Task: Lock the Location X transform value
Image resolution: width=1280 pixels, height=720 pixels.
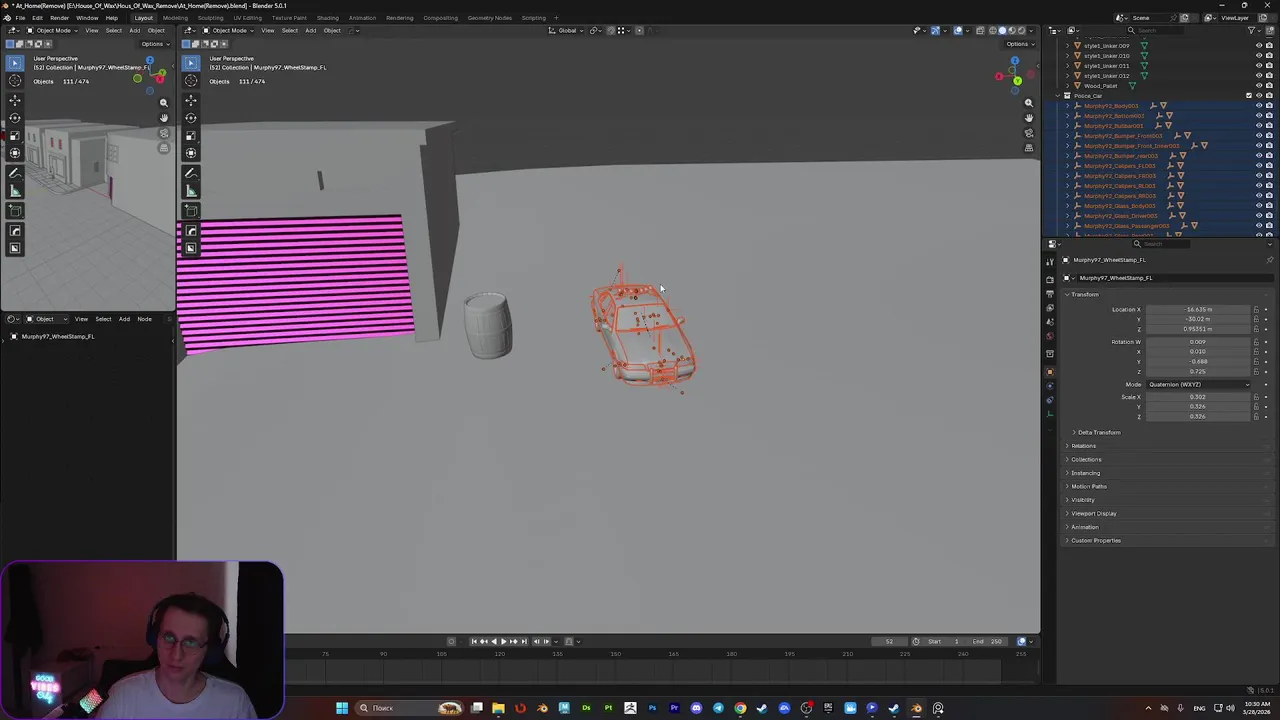Action: click(1257, 310)
